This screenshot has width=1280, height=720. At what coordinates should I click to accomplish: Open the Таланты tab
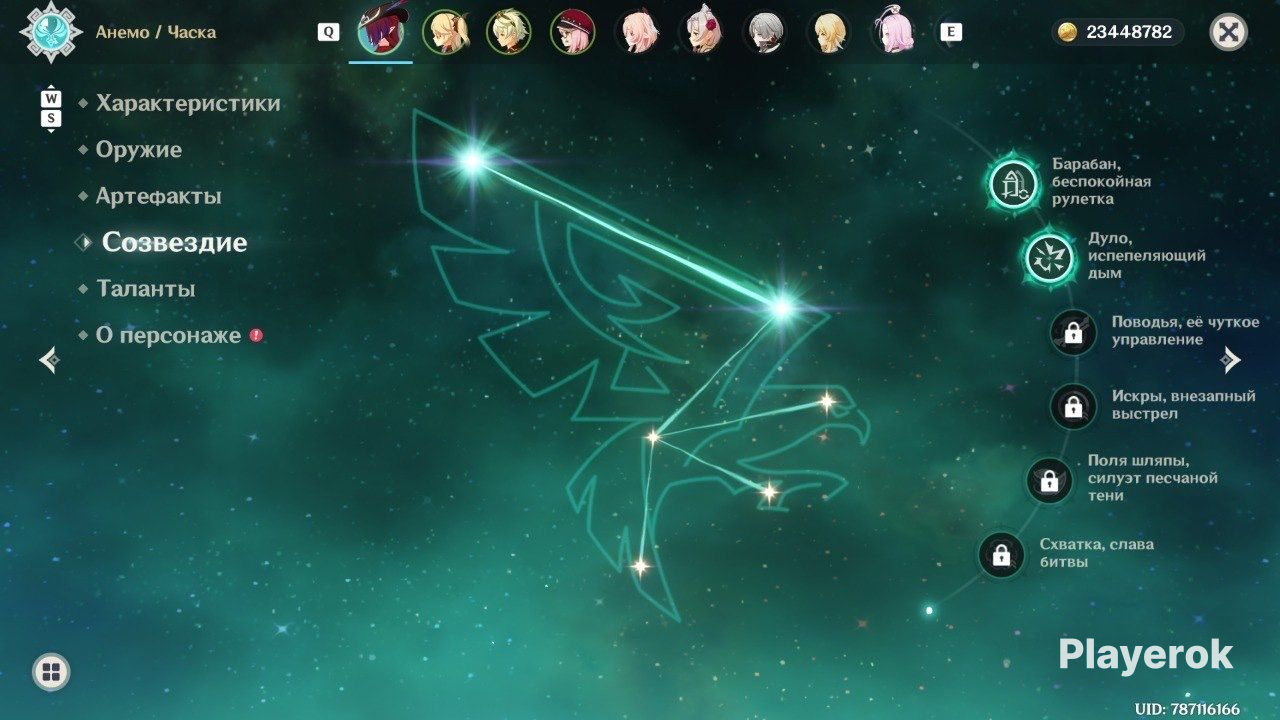tap(145, 289)
